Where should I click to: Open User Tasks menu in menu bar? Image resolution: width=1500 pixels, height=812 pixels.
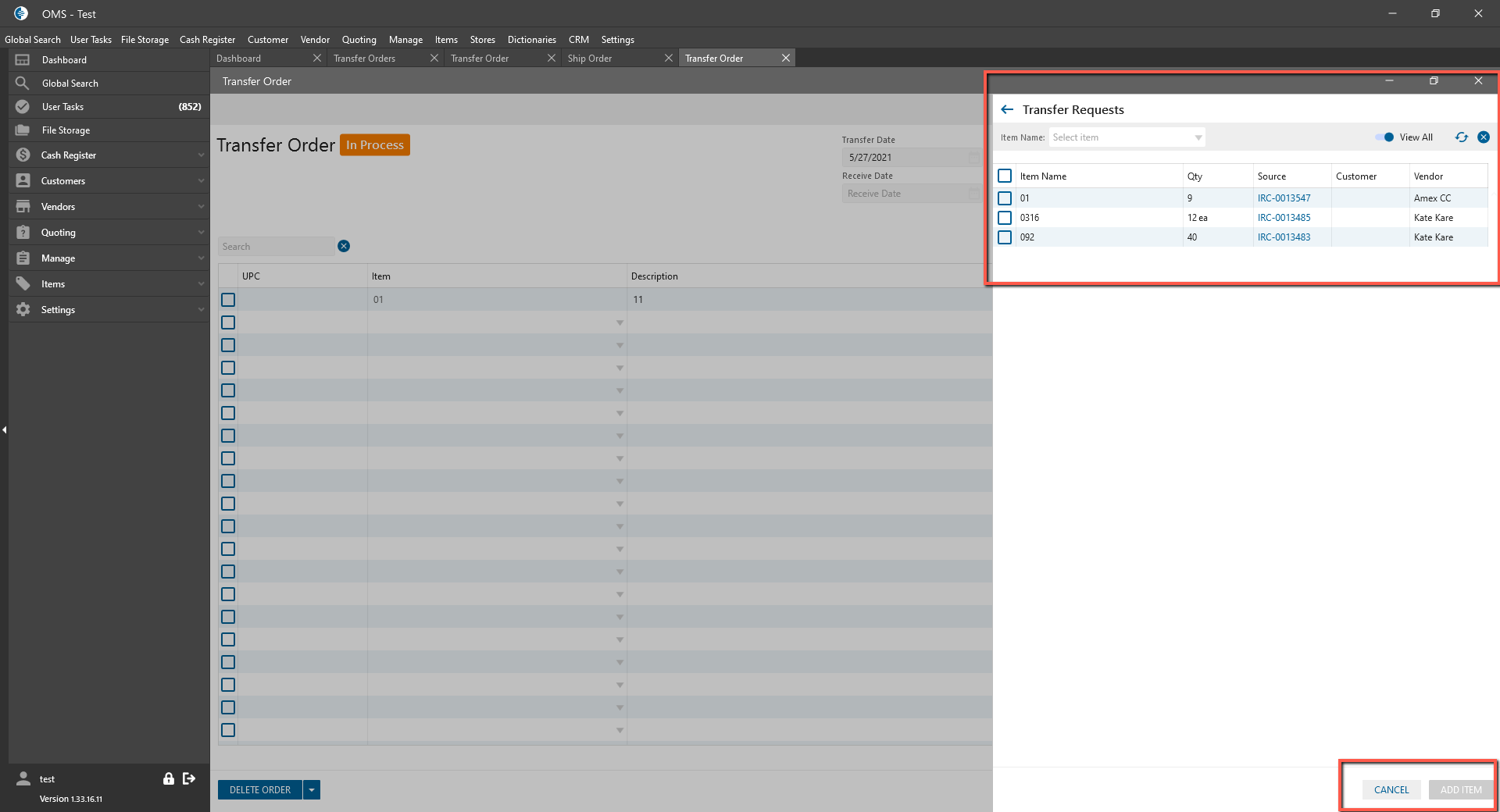91,40
